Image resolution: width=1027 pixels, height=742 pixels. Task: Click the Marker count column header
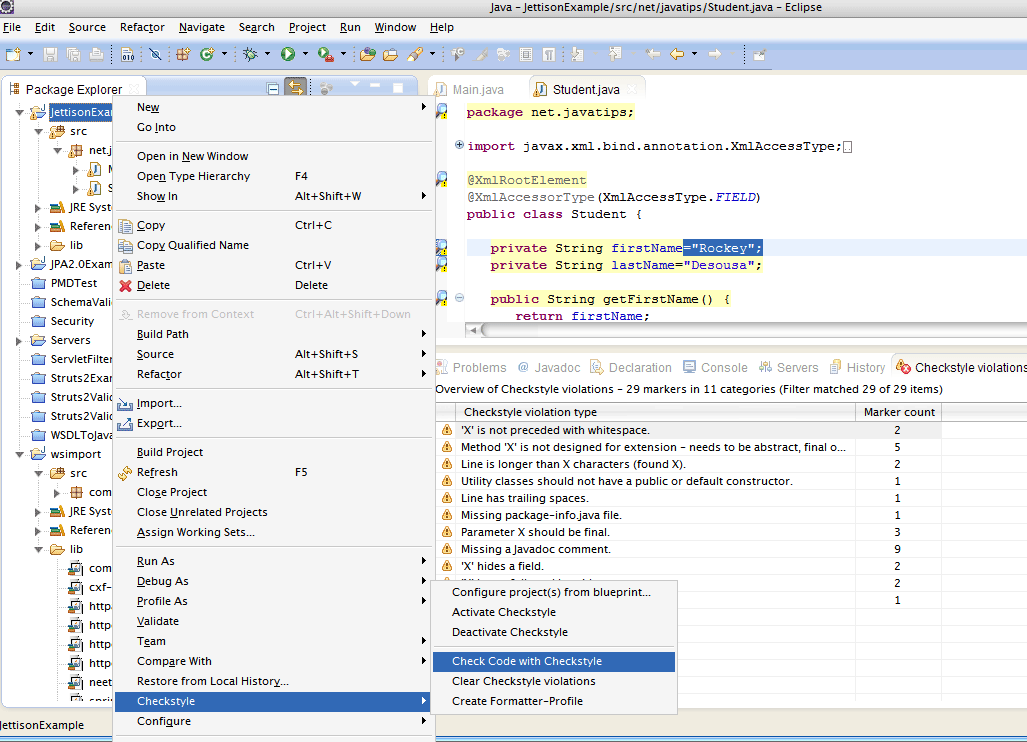(897, 412)
